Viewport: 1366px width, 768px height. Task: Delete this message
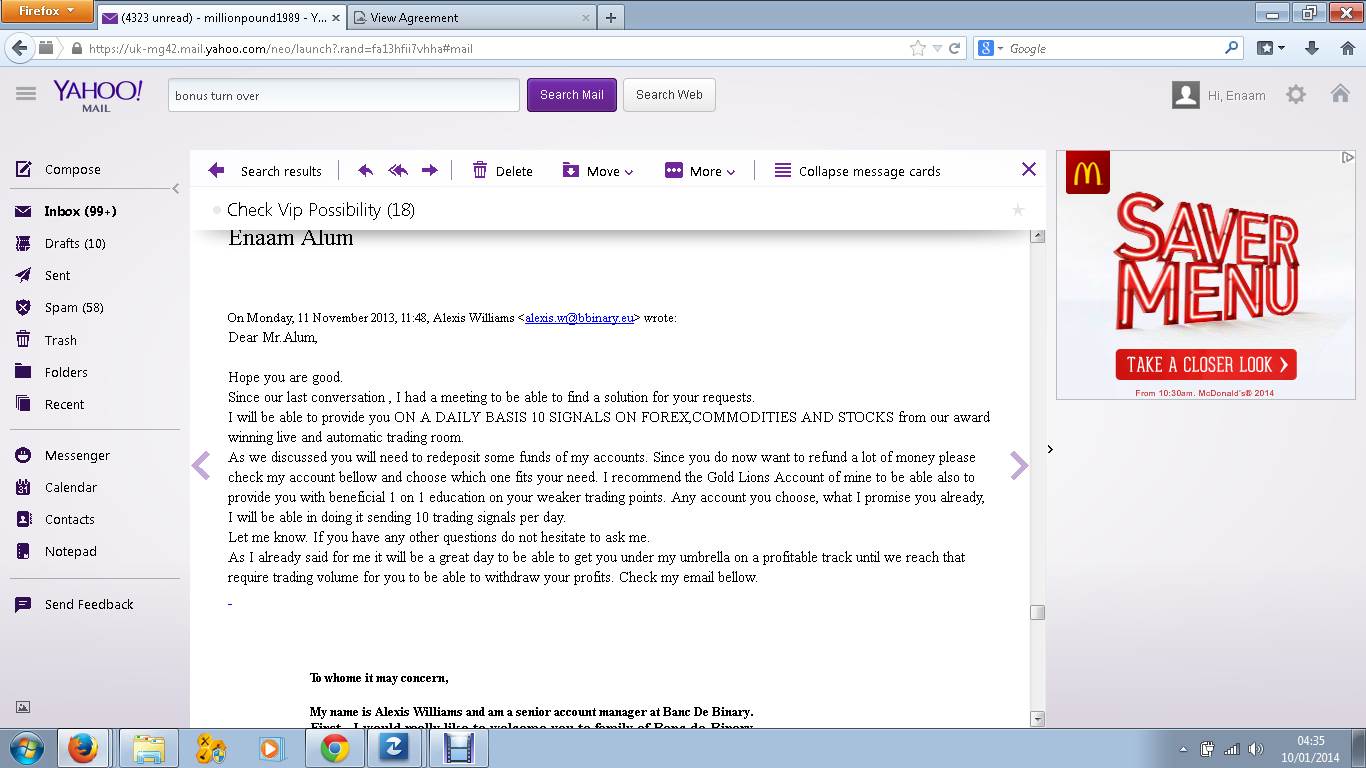point(503,171)
